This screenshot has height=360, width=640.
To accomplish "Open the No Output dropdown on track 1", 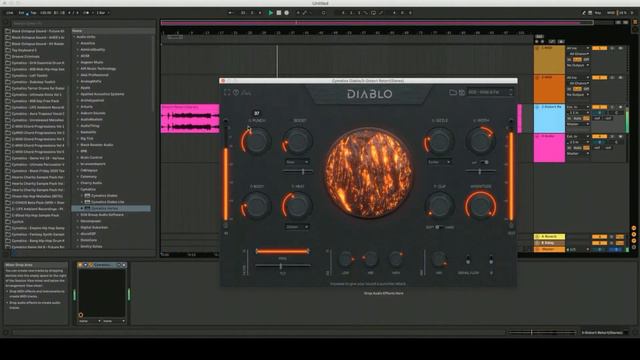I will (x=578, y=65).
